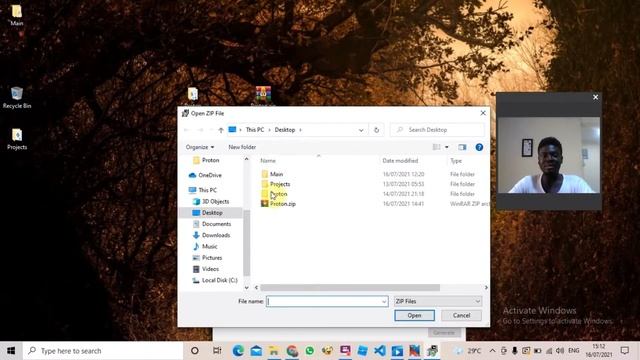Open File Explorer from the taskbar

pos(274,351)
